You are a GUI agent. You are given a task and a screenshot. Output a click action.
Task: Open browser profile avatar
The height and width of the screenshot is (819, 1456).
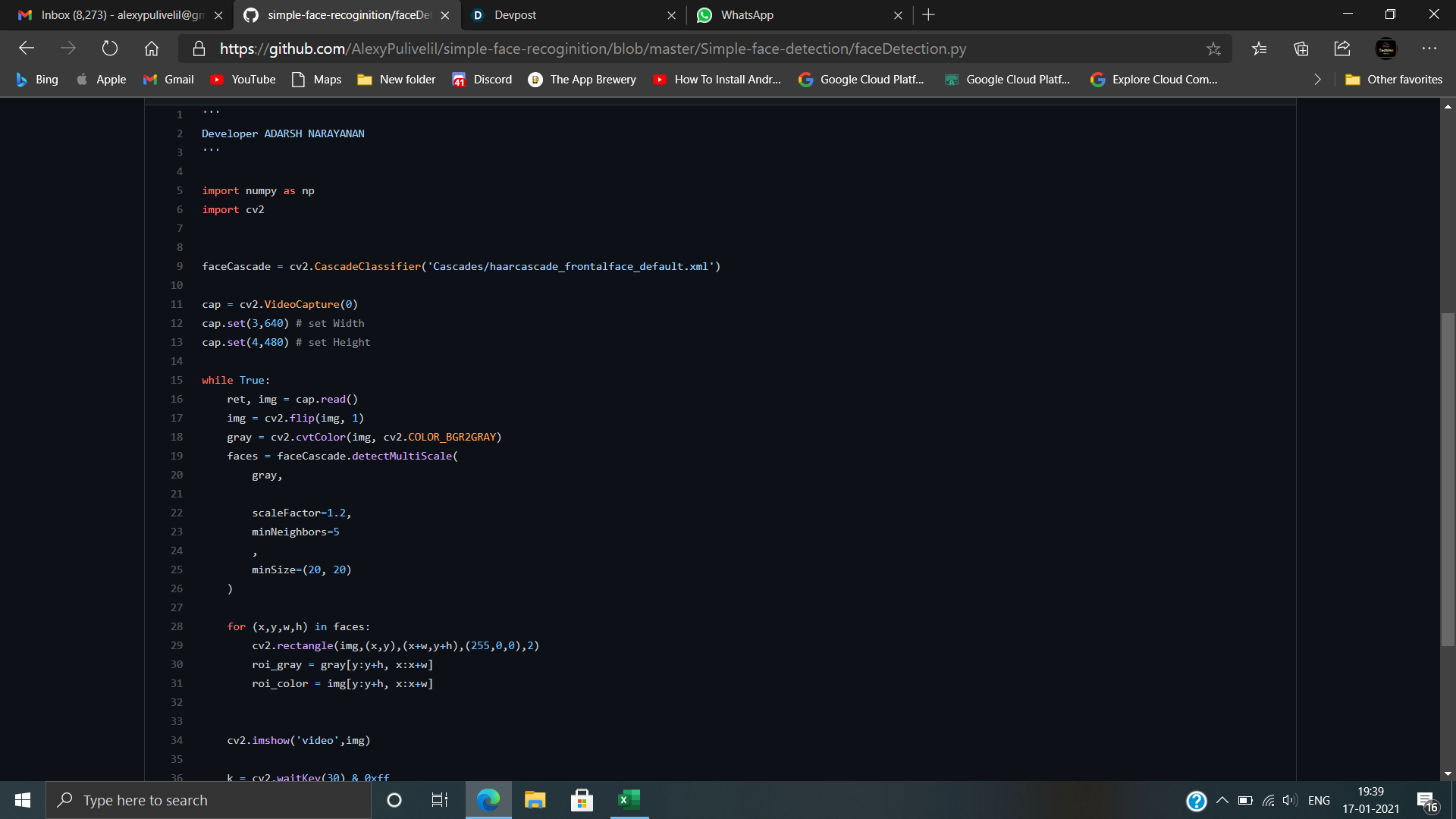coord(1386,49)
